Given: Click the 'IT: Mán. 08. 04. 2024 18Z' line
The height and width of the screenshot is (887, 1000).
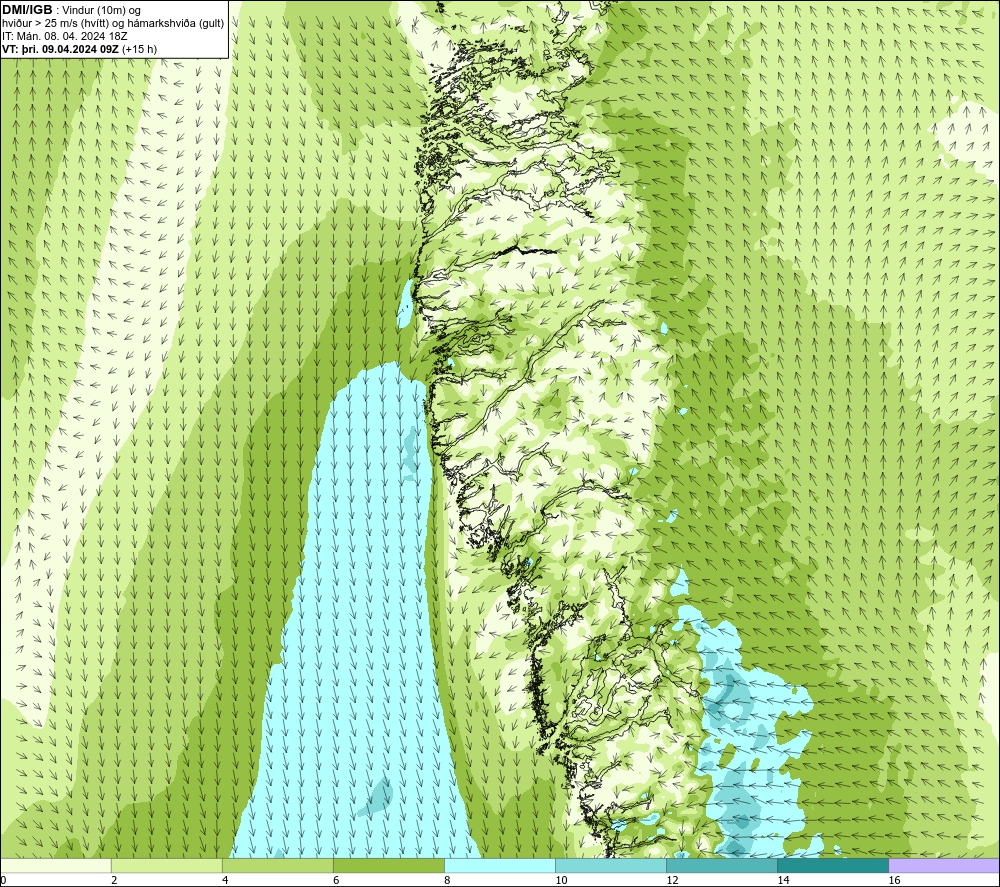Looking at the screenshot, I should 64,36.
